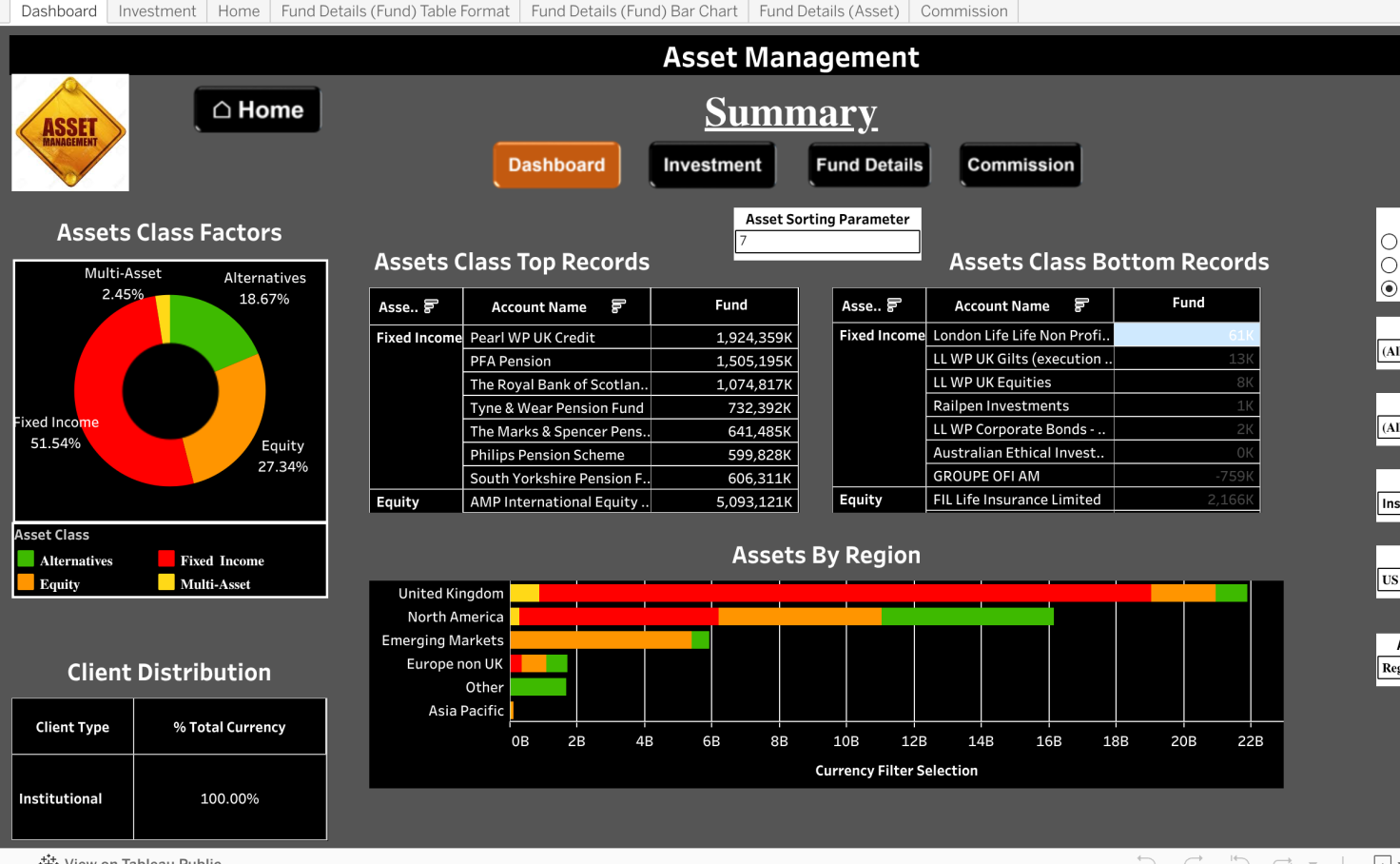Viewport: 1400px width, 864px height.
Task: Click the green Alternatives color swatch in legend
Action: coord(27,560)
